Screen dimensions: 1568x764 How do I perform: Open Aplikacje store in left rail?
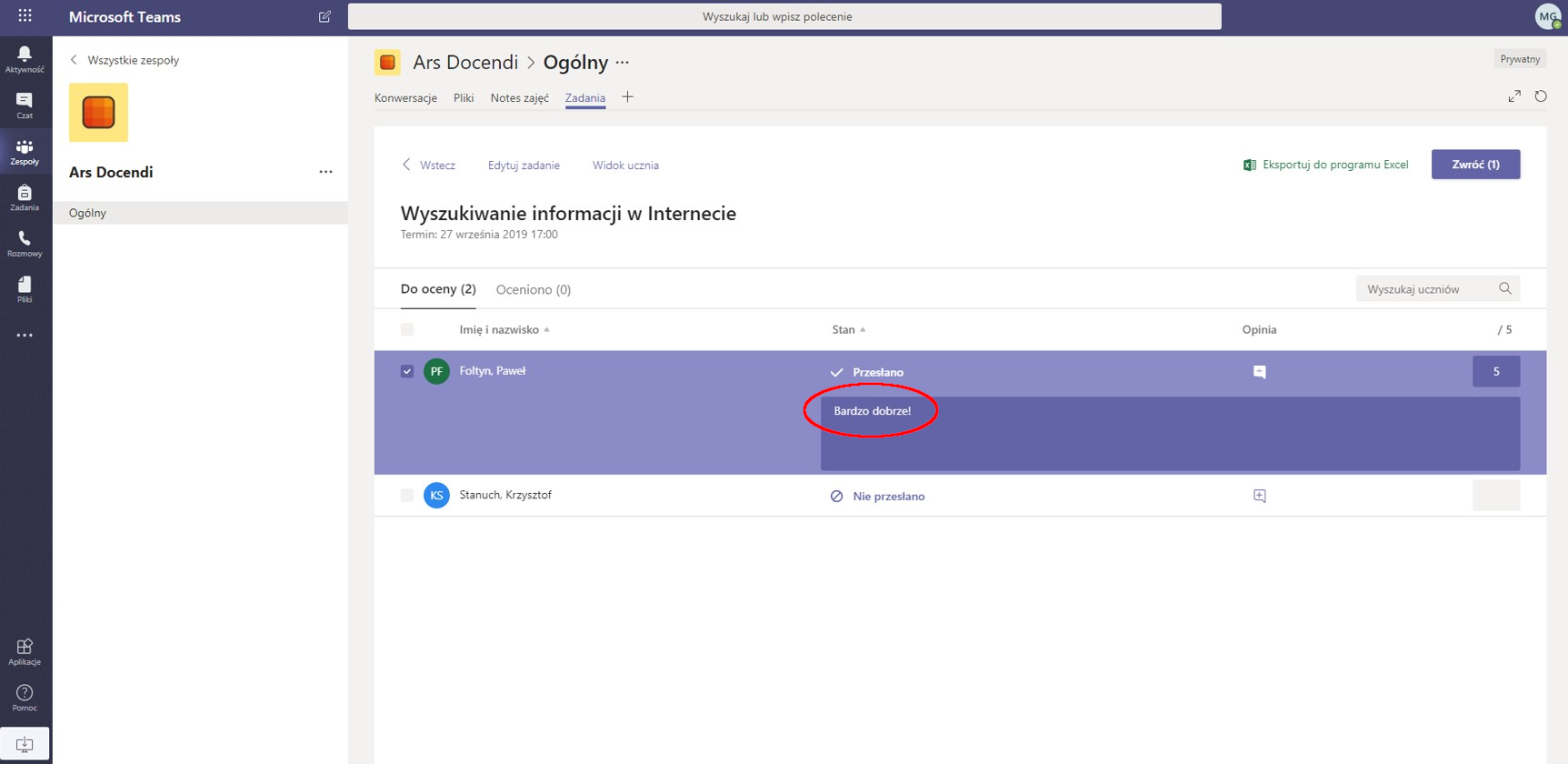click(x=25, y=651)
